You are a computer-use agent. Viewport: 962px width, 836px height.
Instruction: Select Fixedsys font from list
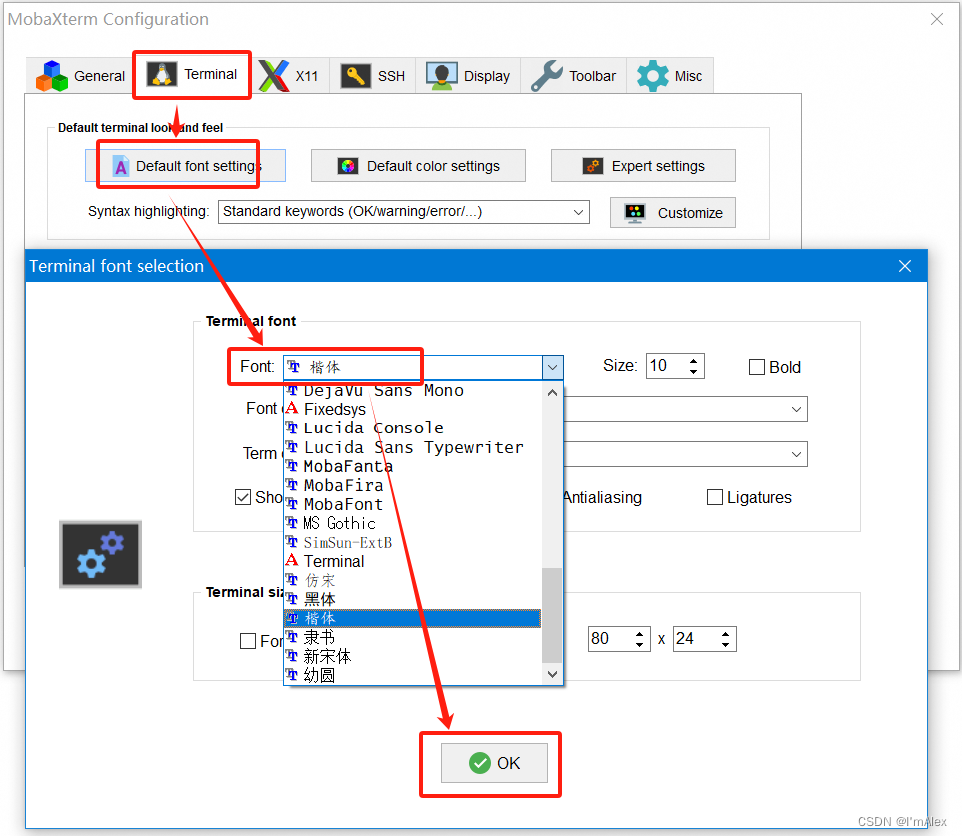click(x=413, y=409)
